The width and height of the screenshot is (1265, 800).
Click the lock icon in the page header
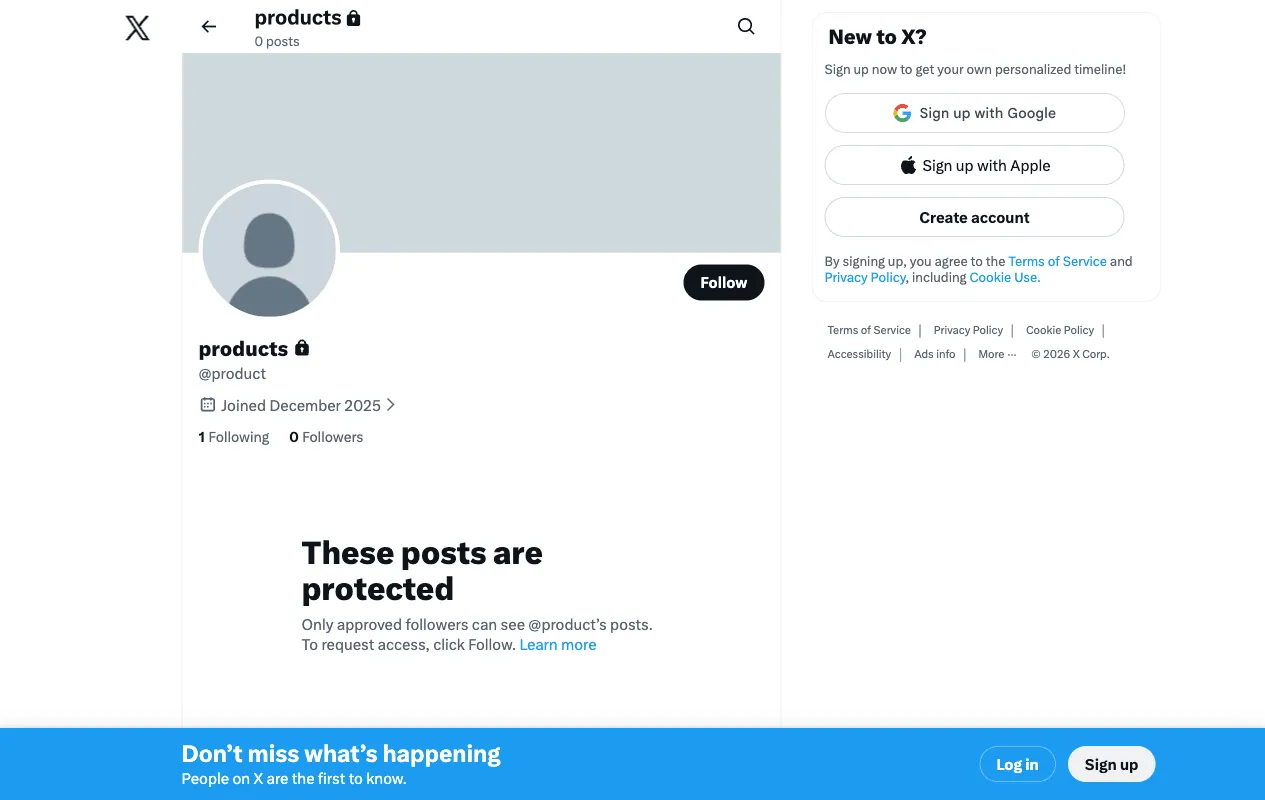click(x=354, y=17)
